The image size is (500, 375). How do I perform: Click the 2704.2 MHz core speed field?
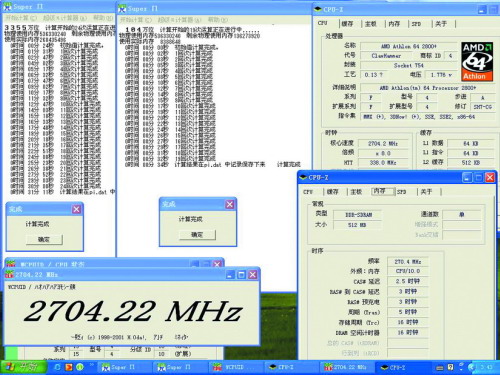(383, 144)
